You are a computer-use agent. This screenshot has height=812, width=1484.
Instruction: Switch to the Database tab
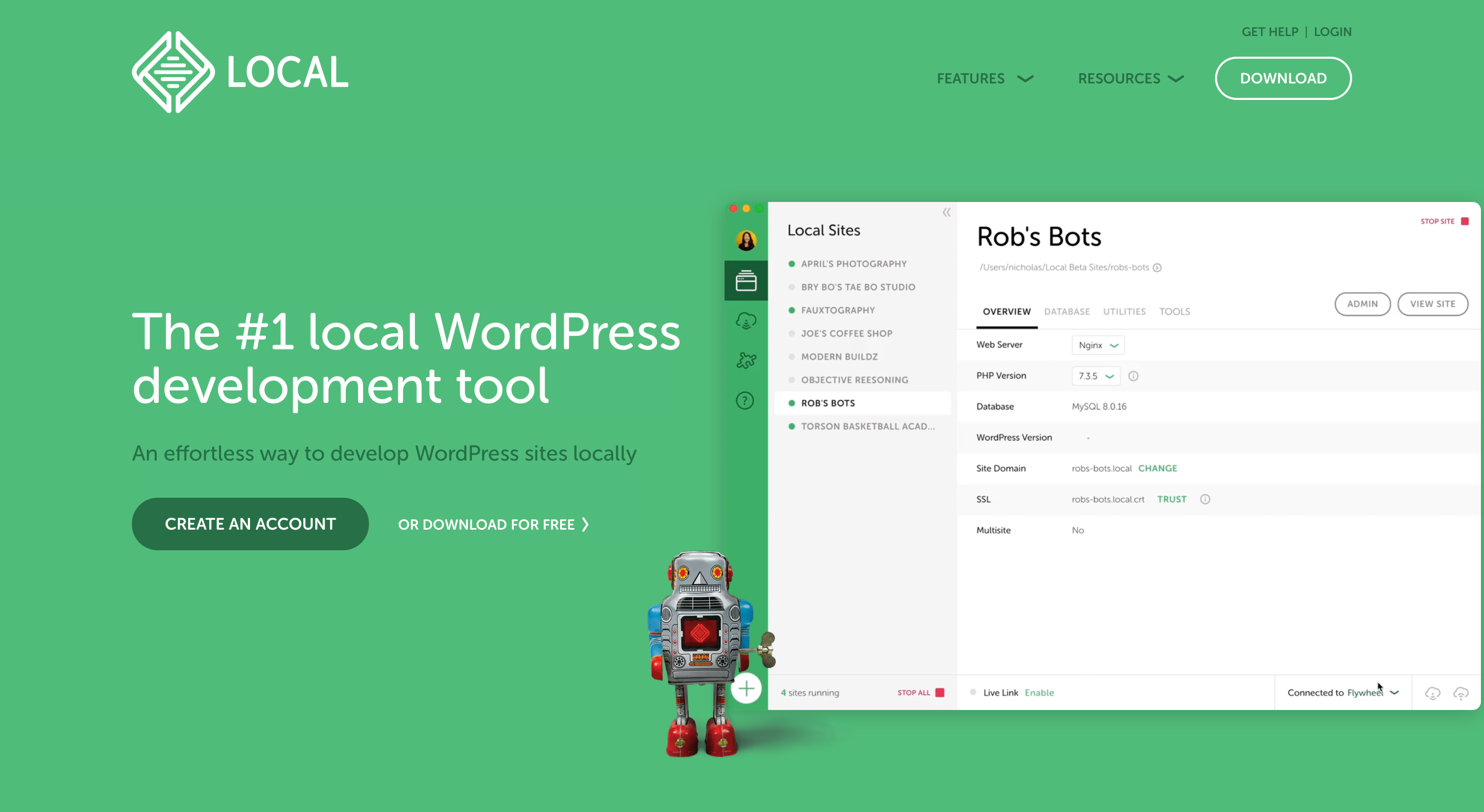tap(1067, 312)
